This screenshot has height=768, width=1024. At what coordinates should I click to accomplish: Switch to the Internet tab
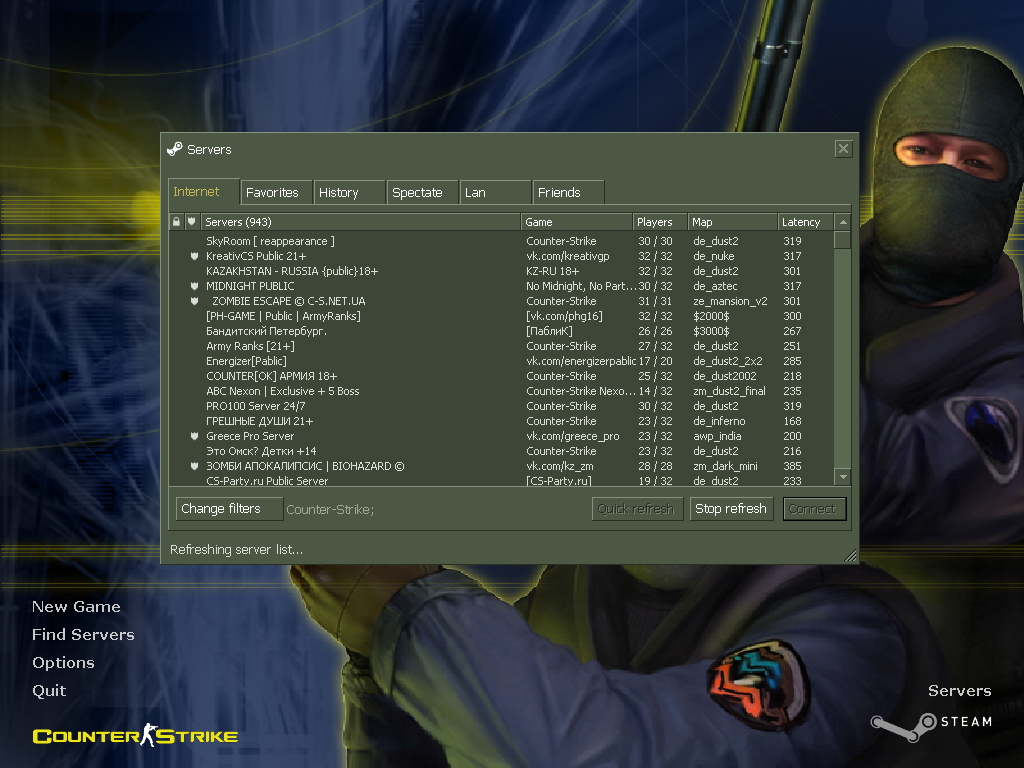[x=203, y=192]
